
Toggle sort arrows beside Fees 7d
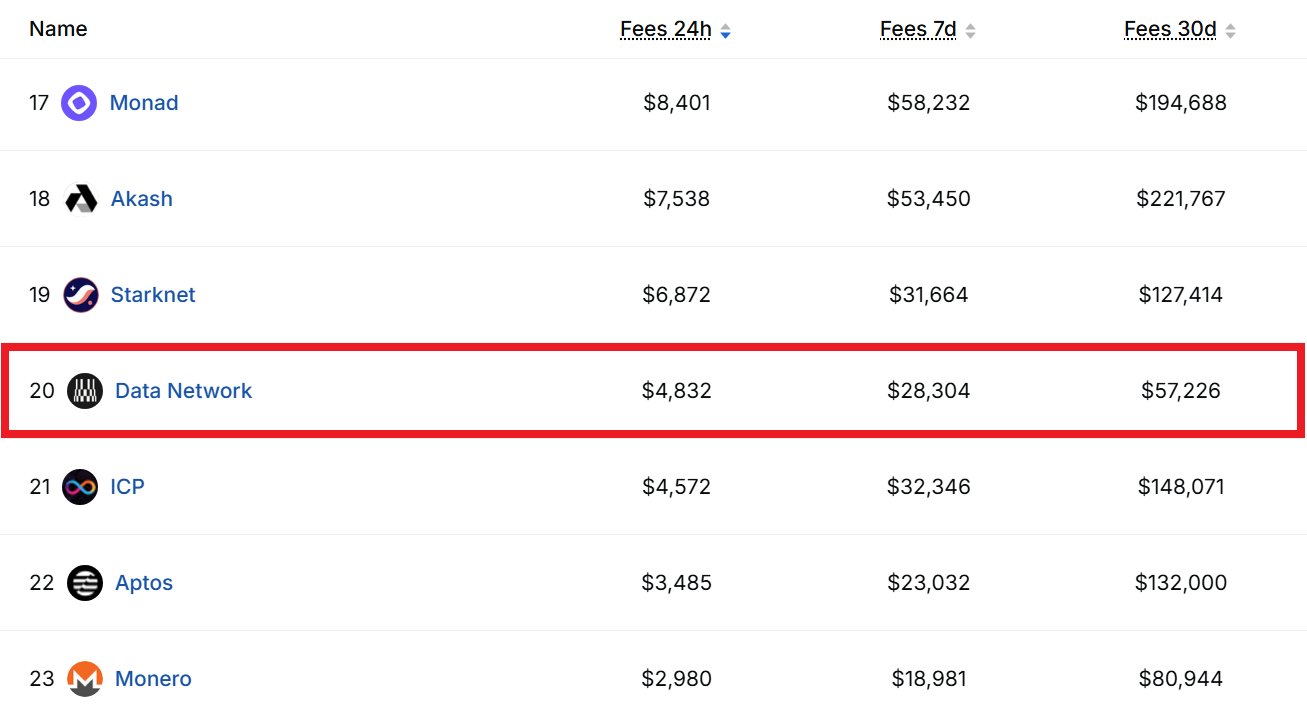tap(970, 31)
